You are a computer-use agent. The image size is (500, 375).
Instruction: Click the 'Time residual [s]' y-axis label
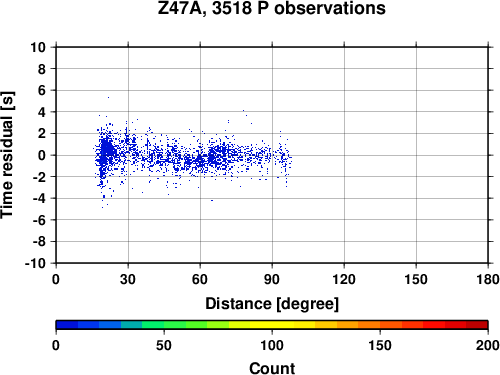[7, 155]
